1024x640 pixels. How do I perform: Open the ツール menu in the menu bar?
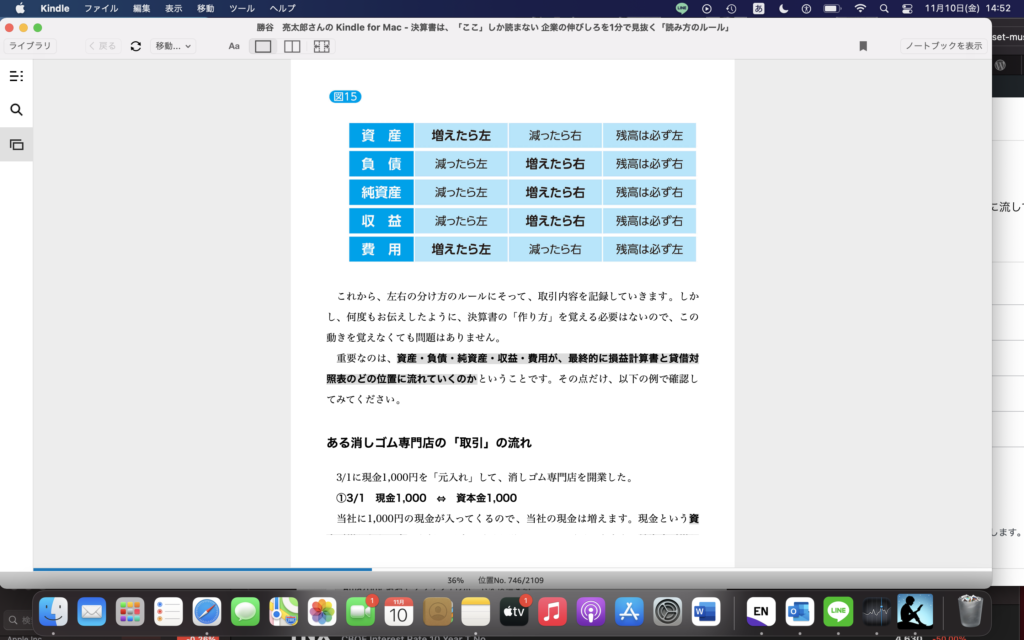coord(241,10)
